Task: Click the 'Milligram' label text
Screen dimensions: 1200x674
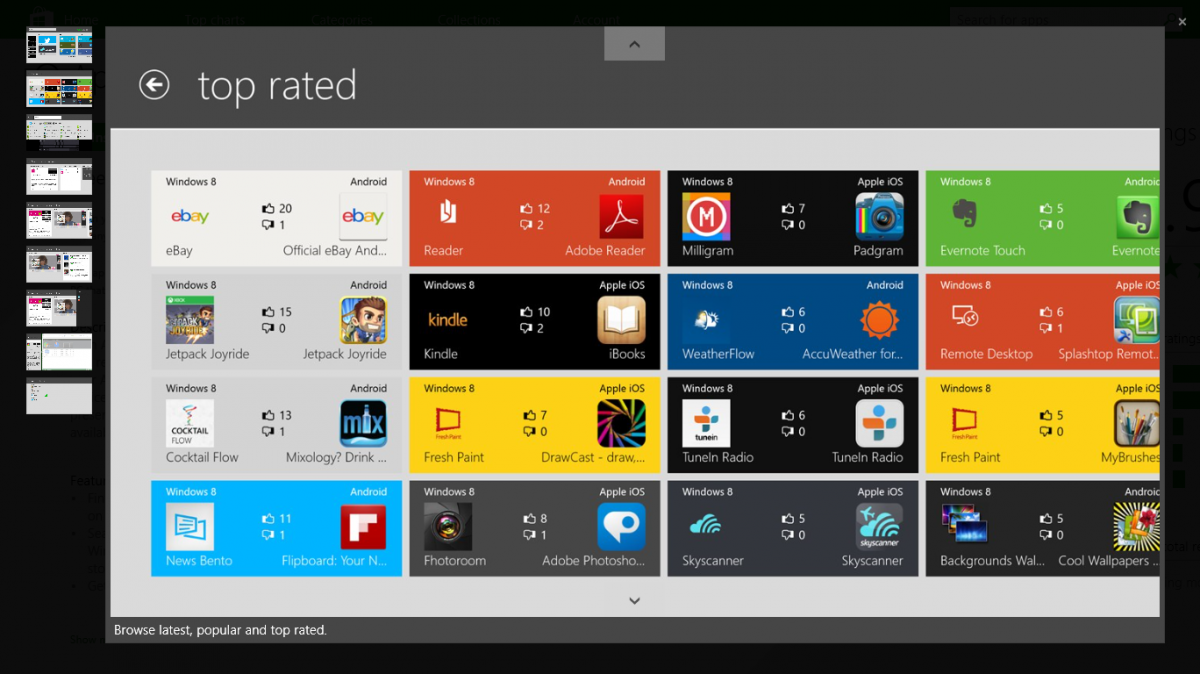Action: [708, 251]
